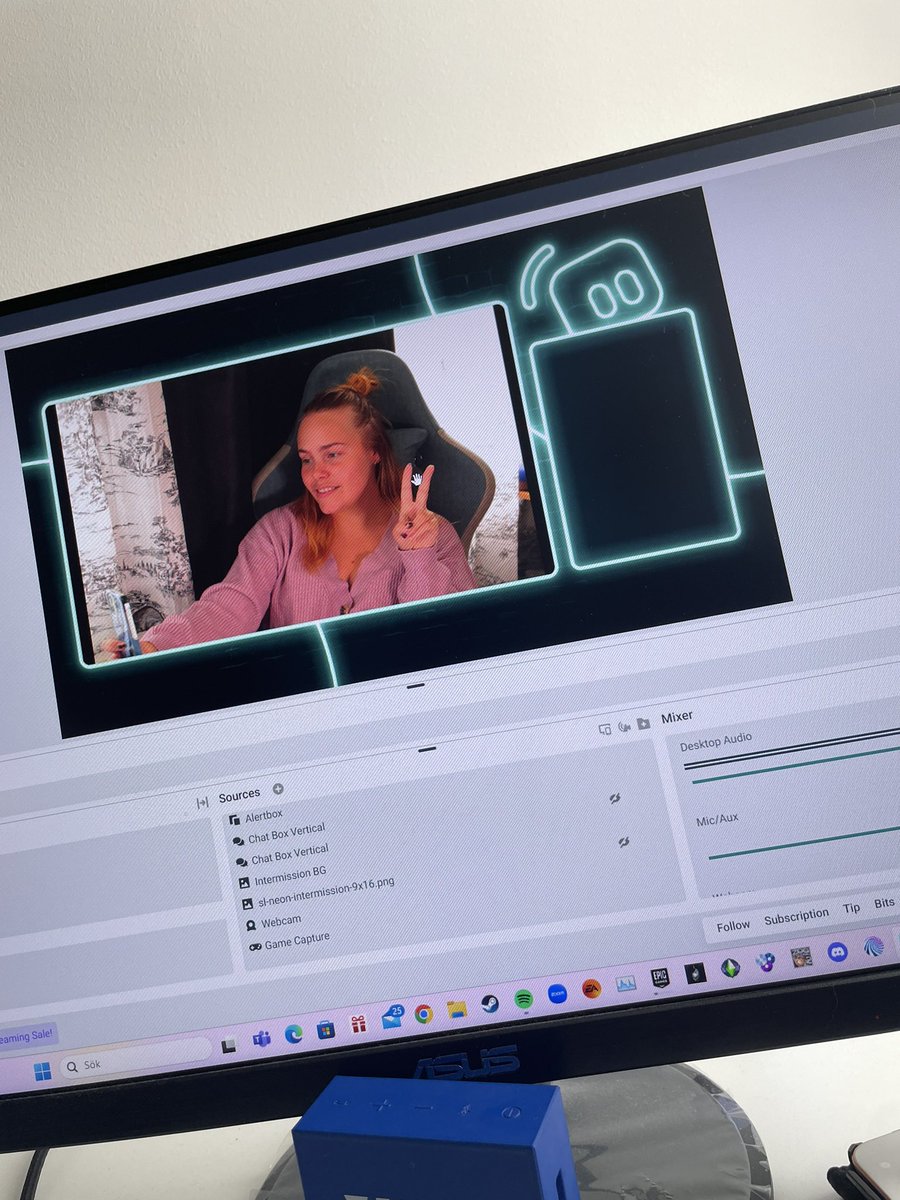Image resolution: width=900 pixels, height=1200 pixels.
Task: Click the Sök taskbar search field
Action: click(137, 1059)
